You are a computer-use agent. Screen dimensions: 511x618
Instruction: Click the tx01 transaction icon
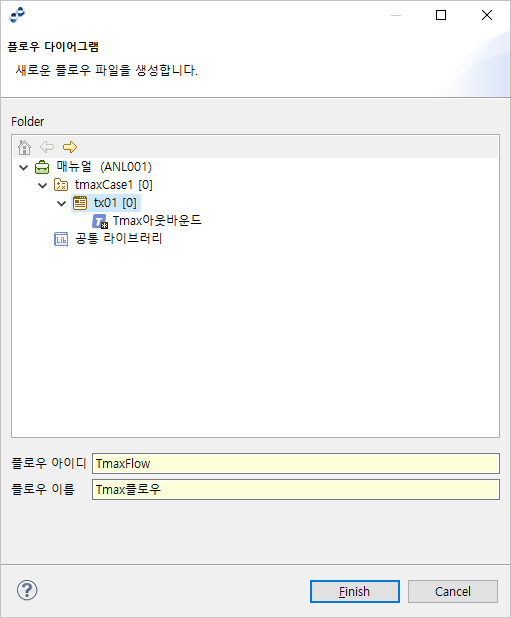80,203
